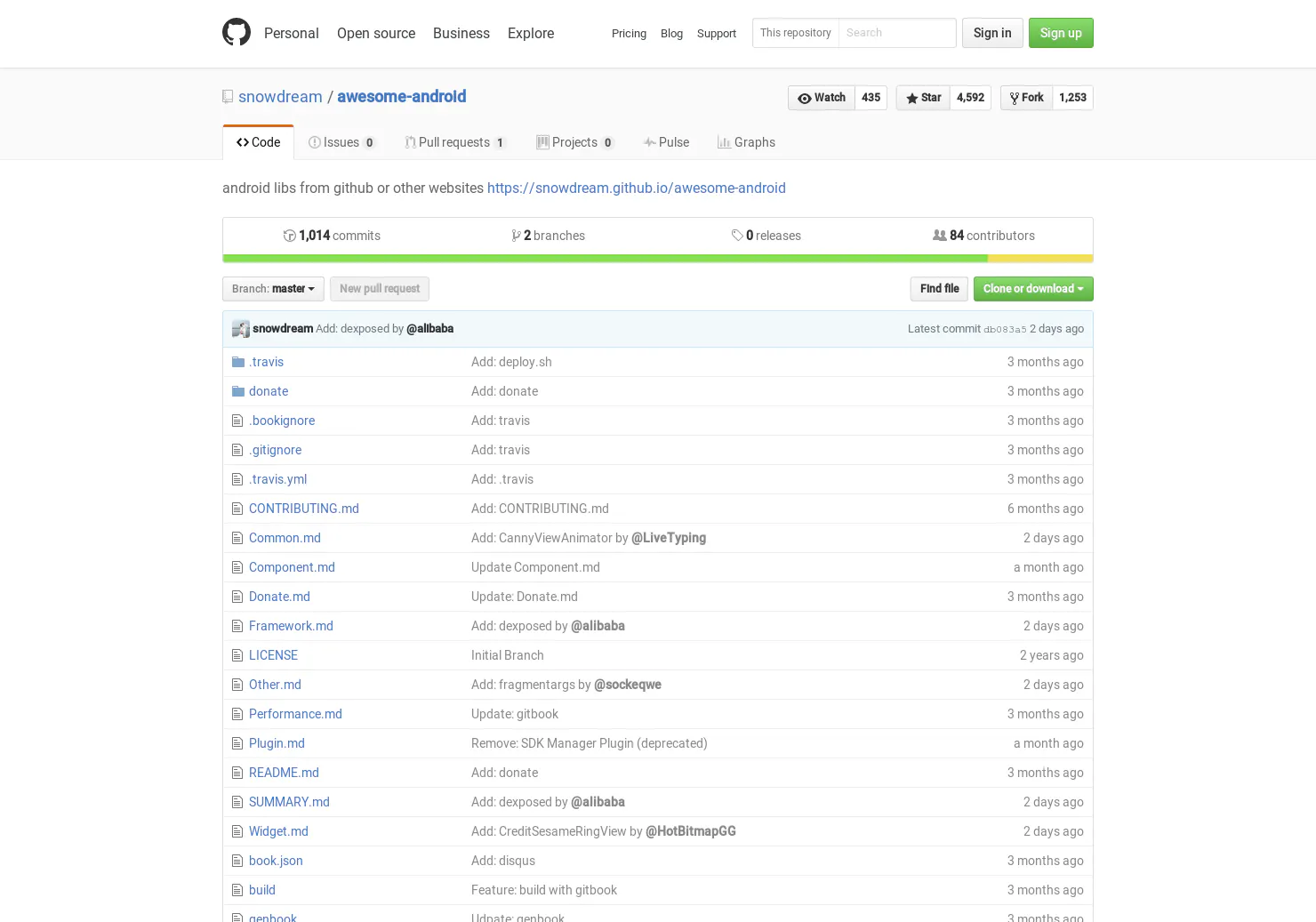1316x922 pixels.
Task: Click the file icon beside README.md
Action: pos(237,773)
